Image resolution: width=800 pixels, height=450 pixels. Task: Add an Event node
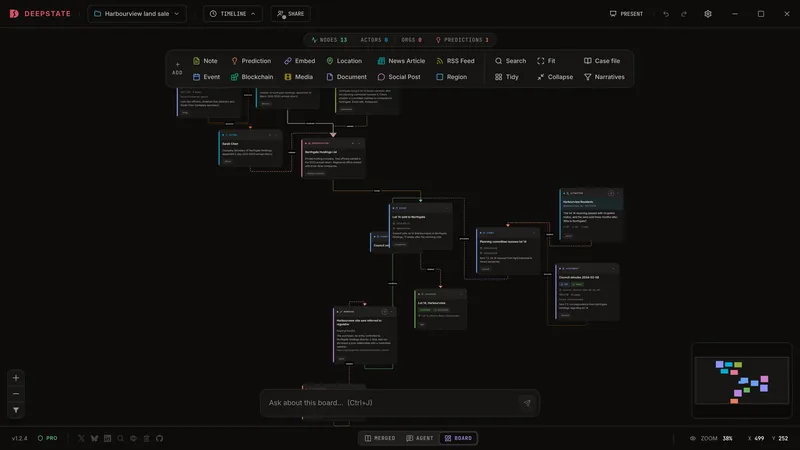(x=206, y=77)
